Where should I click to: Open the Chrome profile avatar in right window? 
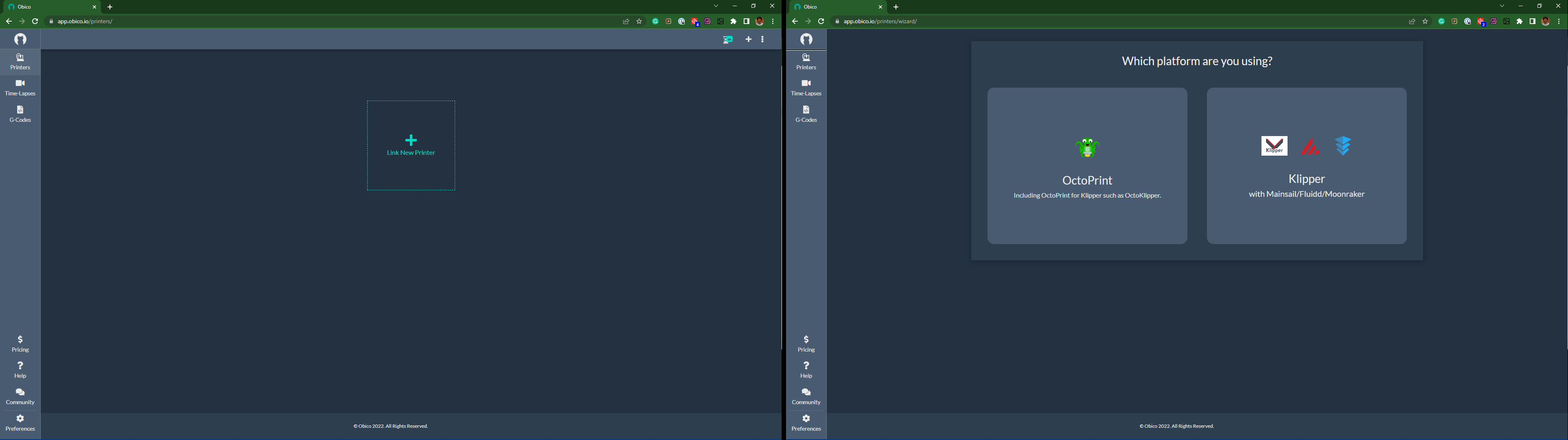coord(1546,21)
